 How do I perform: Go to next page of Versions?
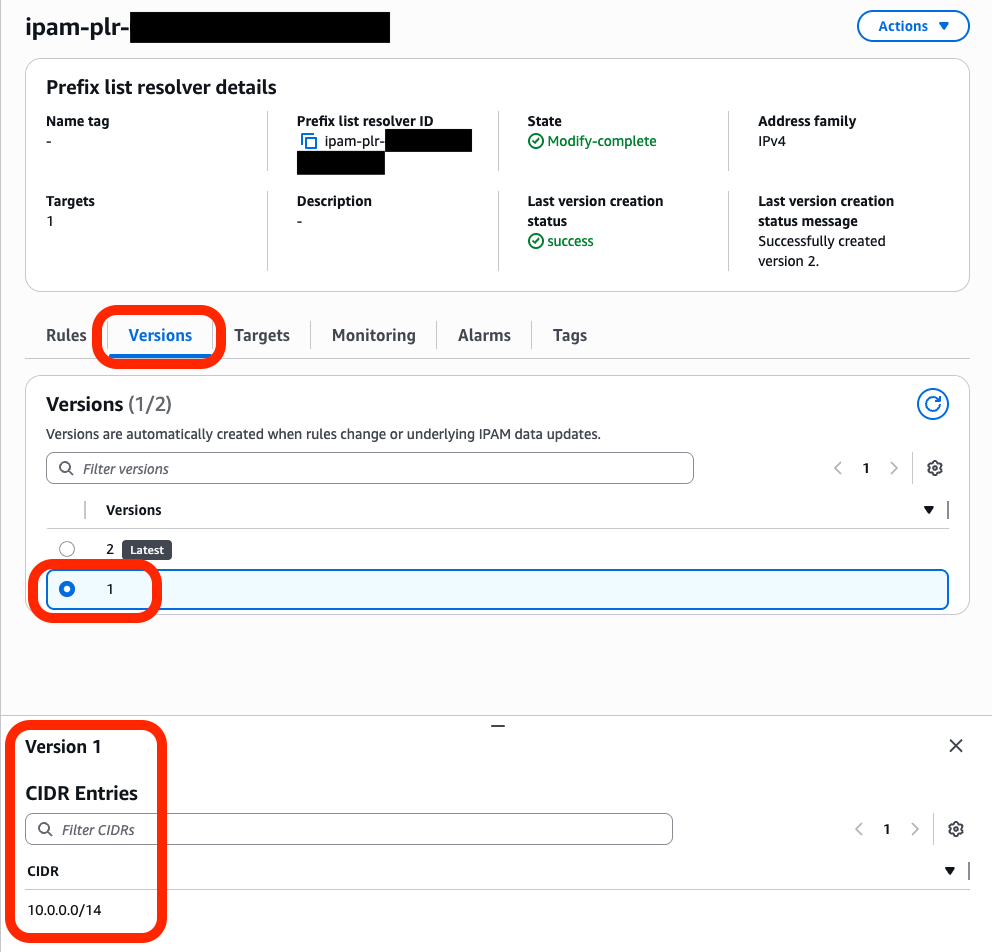tap(894, 468)
